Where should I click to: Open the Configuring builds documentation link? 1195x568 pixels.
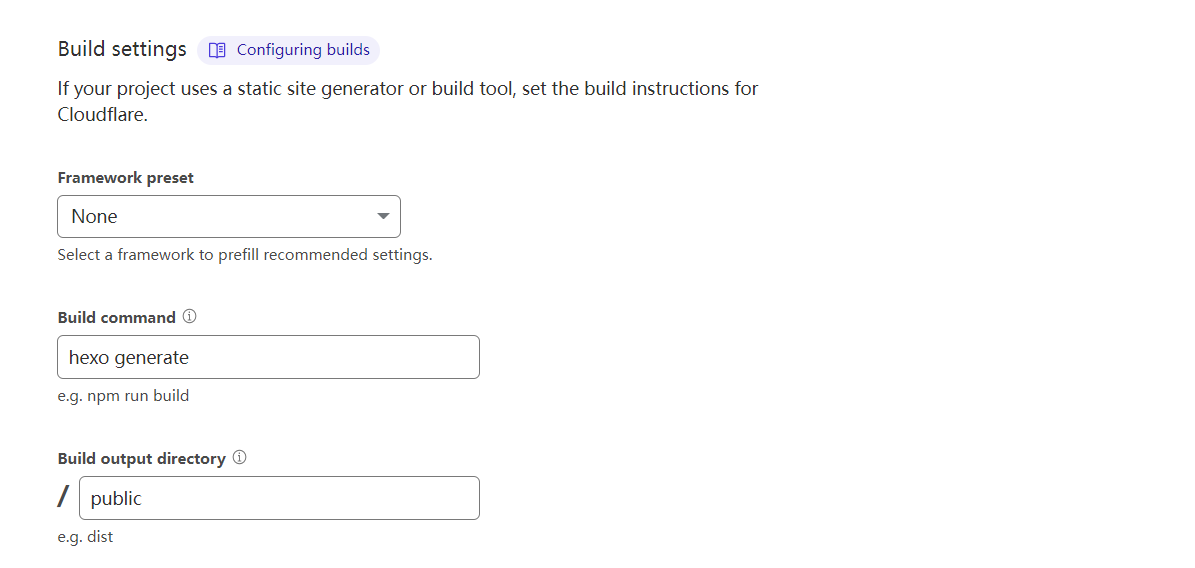click(x=302, y=50)
